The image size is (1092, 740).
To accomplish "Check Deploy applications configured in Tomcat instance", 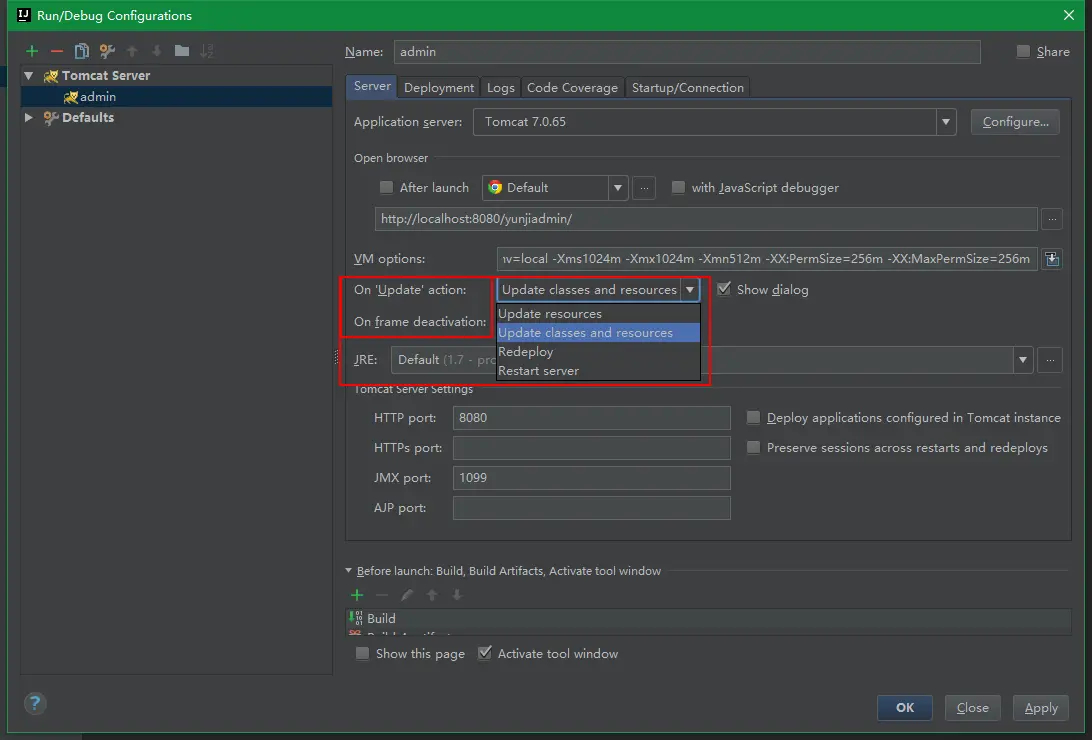I will pyautogui.click(x=753, y=417).
